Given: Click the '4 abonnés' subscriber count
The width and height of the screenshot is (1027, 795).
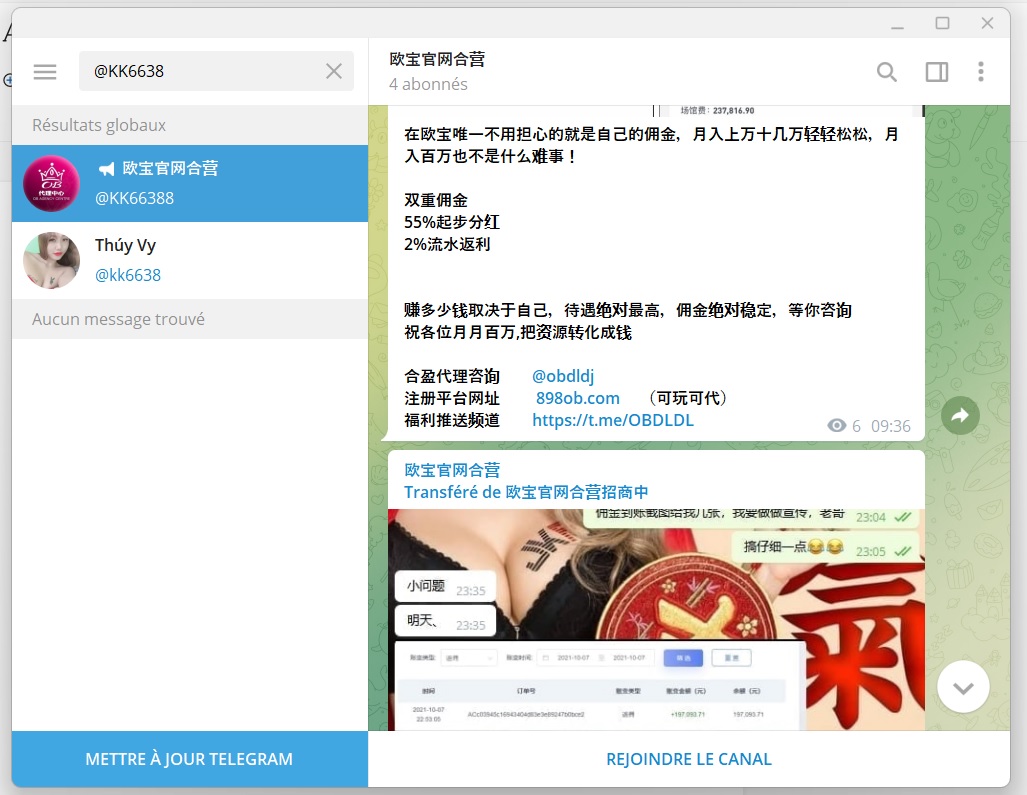Looking at the screenshot, I should point(428,84).
